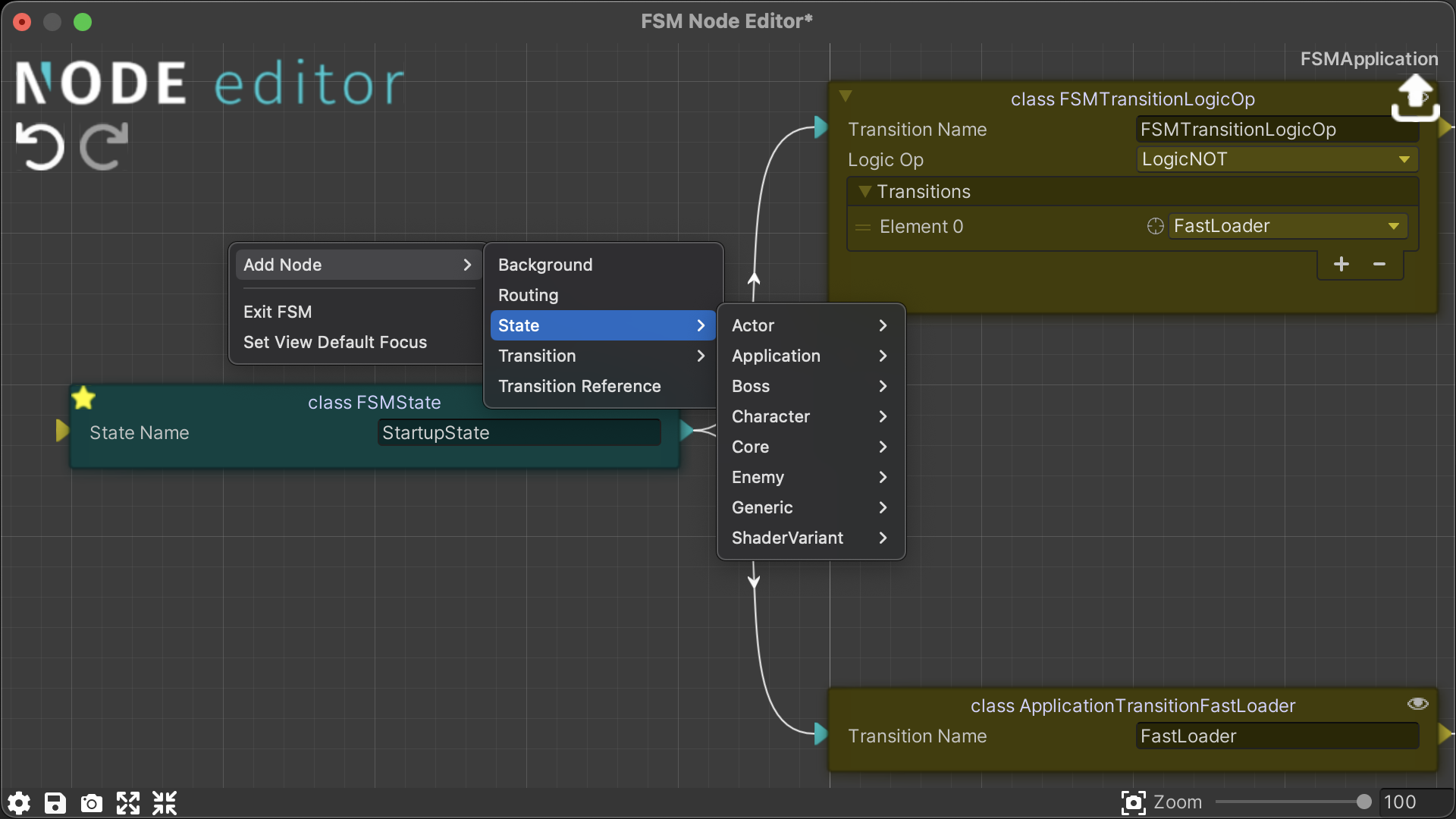The image size is (1456, 819).
Task: Click the zoom-to-fit camera frame icon
Action: pos(1133,802)
